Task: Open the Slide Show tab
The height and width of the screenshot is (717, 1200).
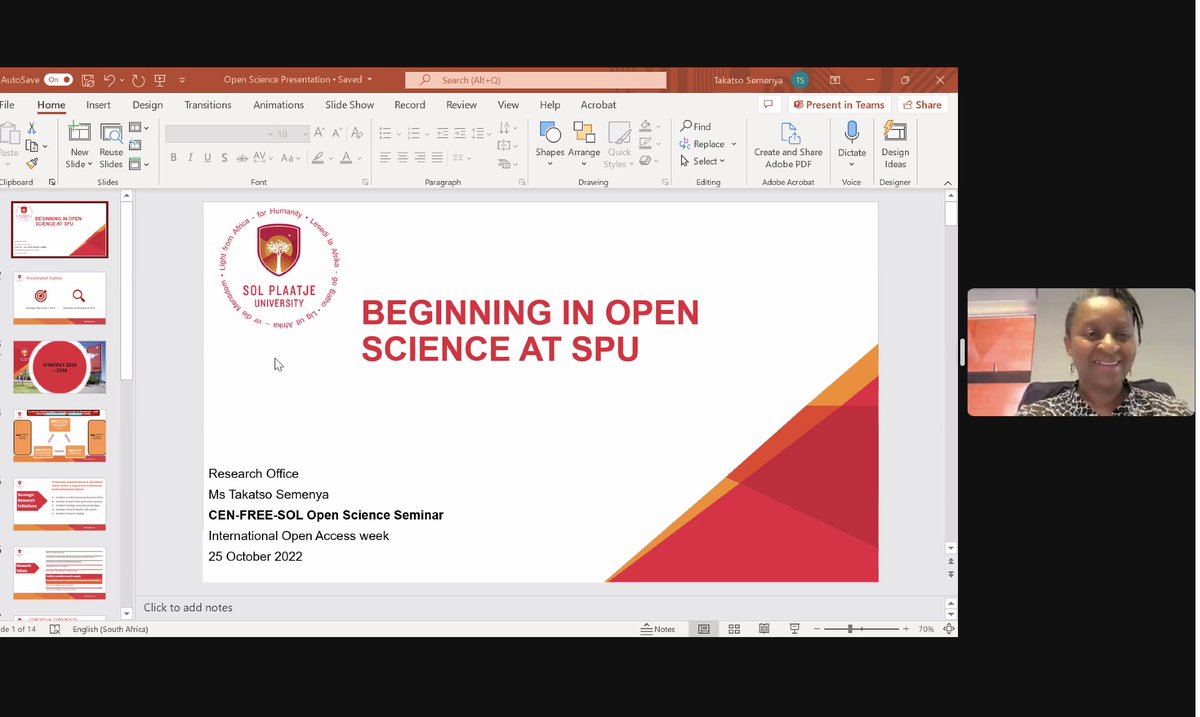Action: [x=350, y=105]
